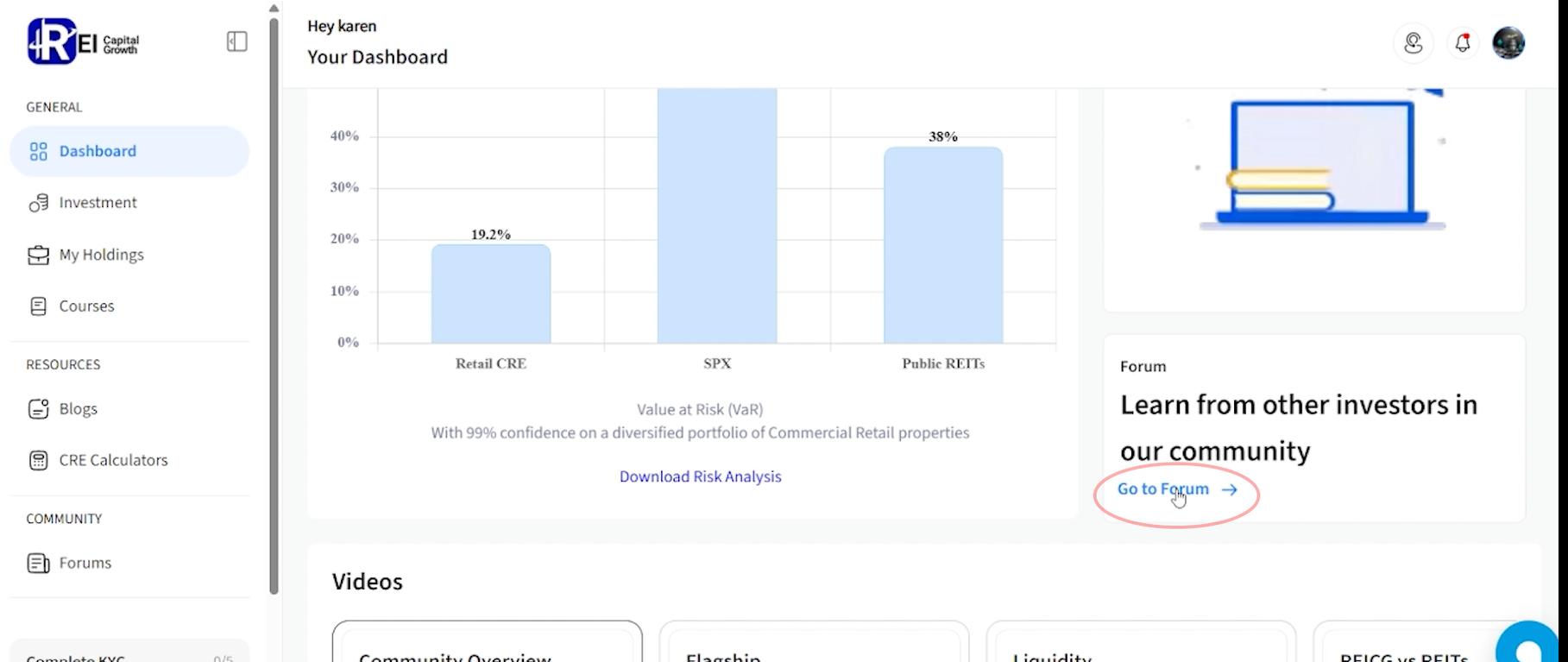Click the REI Capital Growth logo
This screenshot has width=1568, height=662.
point(83,41)
